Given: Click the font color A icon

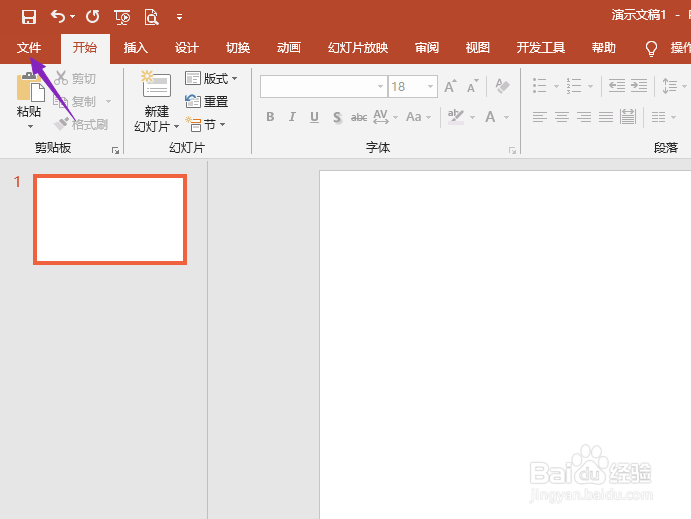Looking at the screenshot, I should 490,117.
